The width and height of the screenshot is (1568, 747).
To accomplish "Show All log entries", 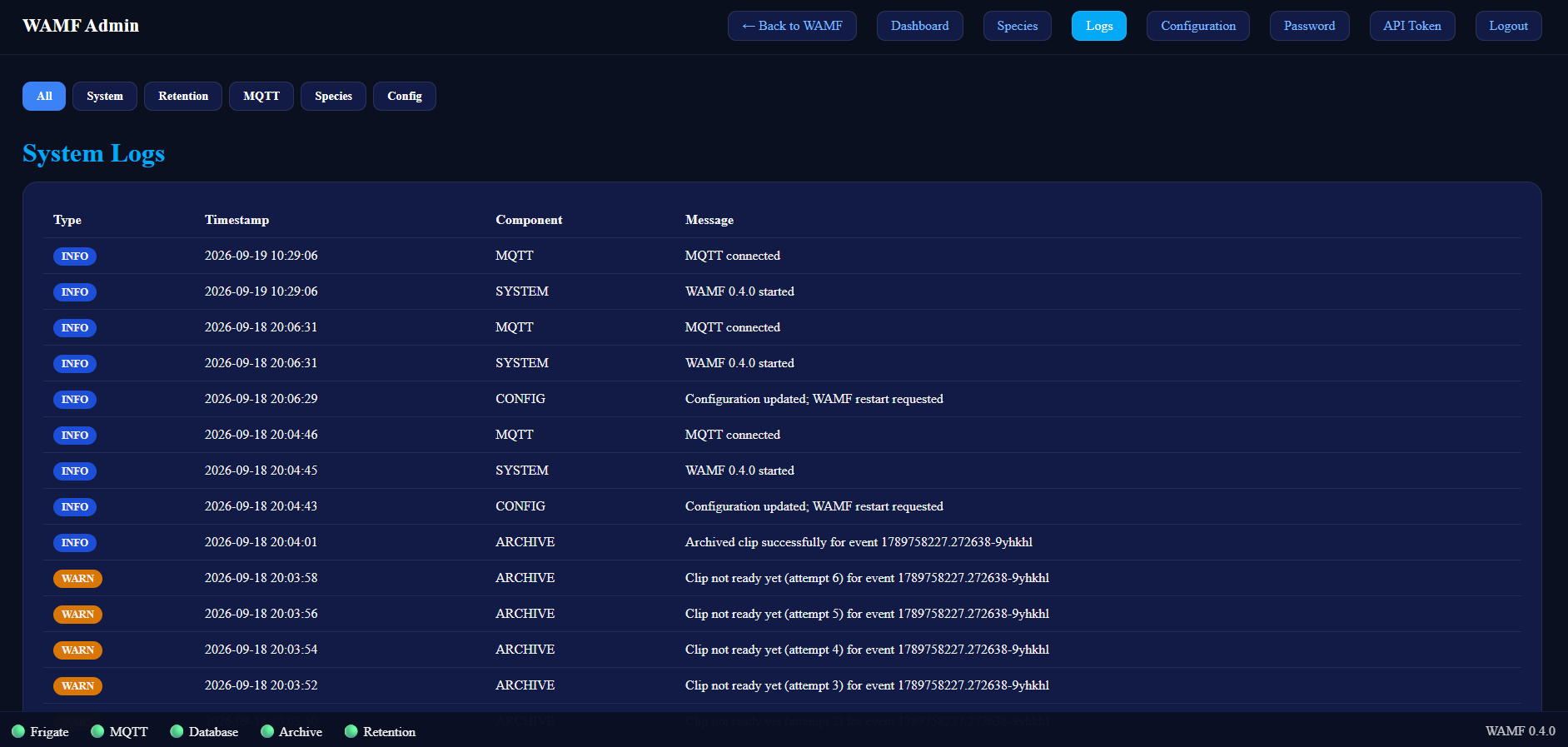I will tap(44, 96).
